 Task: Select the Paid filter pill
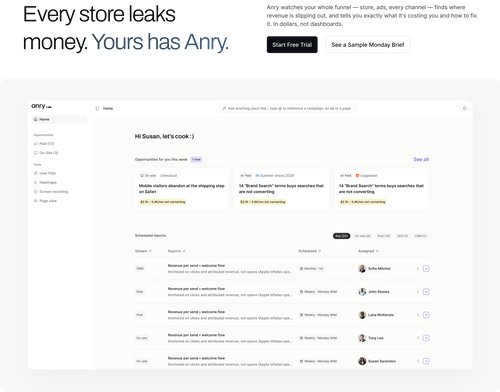[x=383, y=236]
